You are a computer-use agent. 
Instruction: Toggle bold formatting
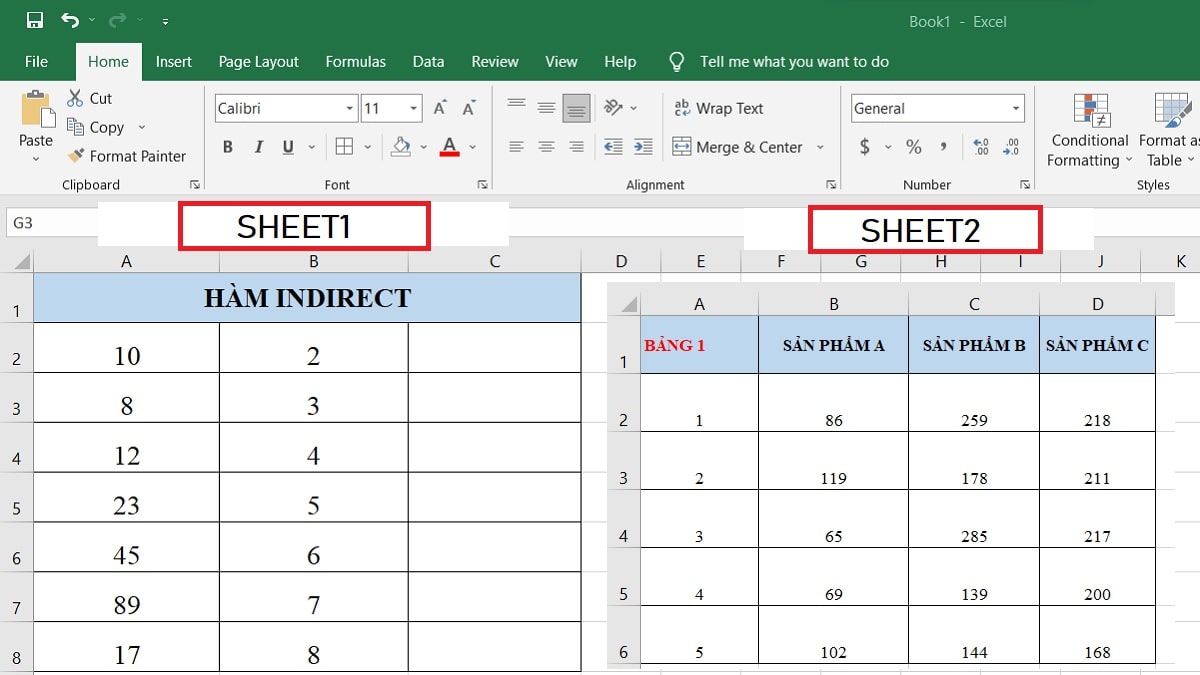227,146
